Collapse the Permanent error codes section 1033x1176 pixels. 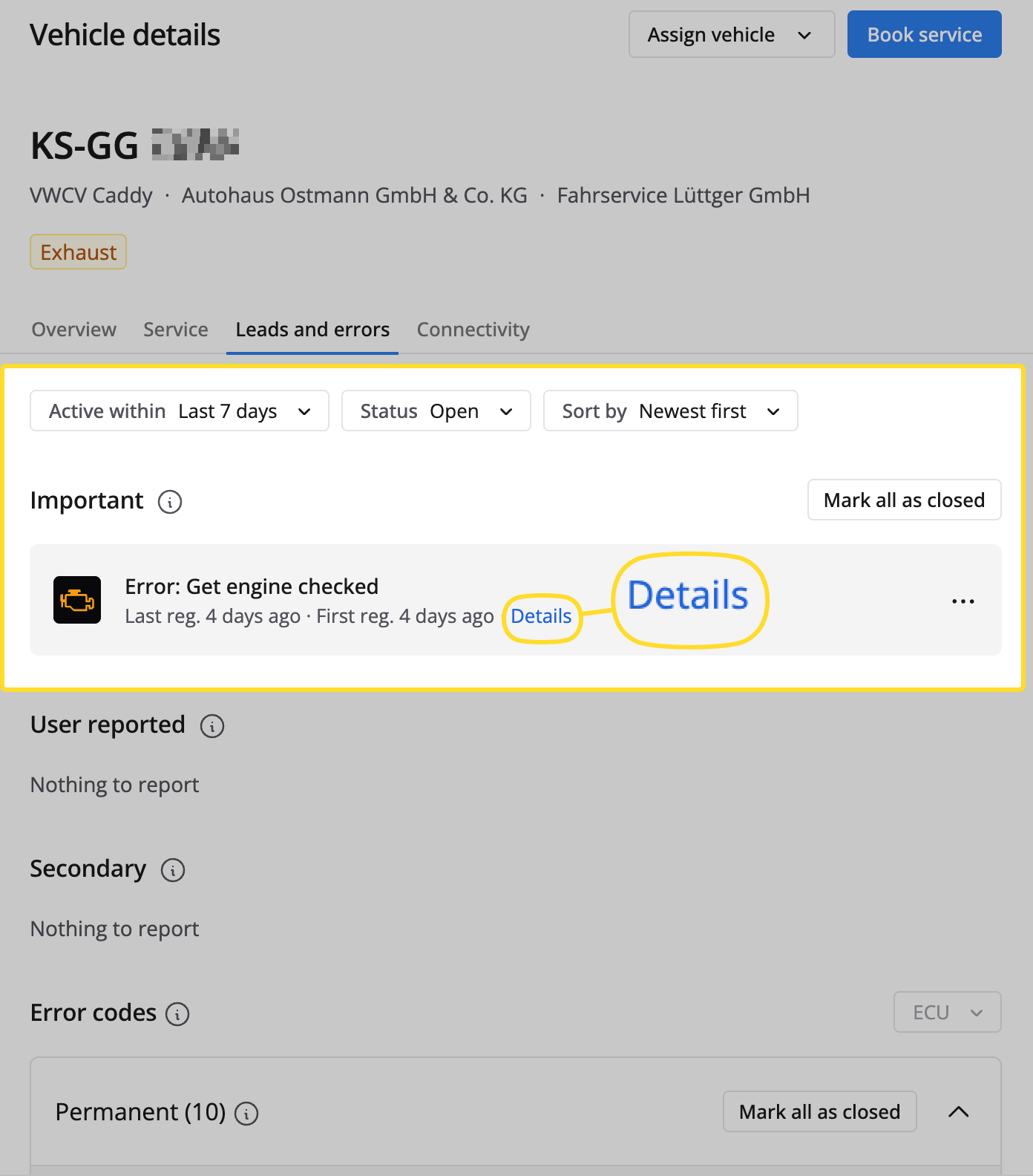[959, 1111]
